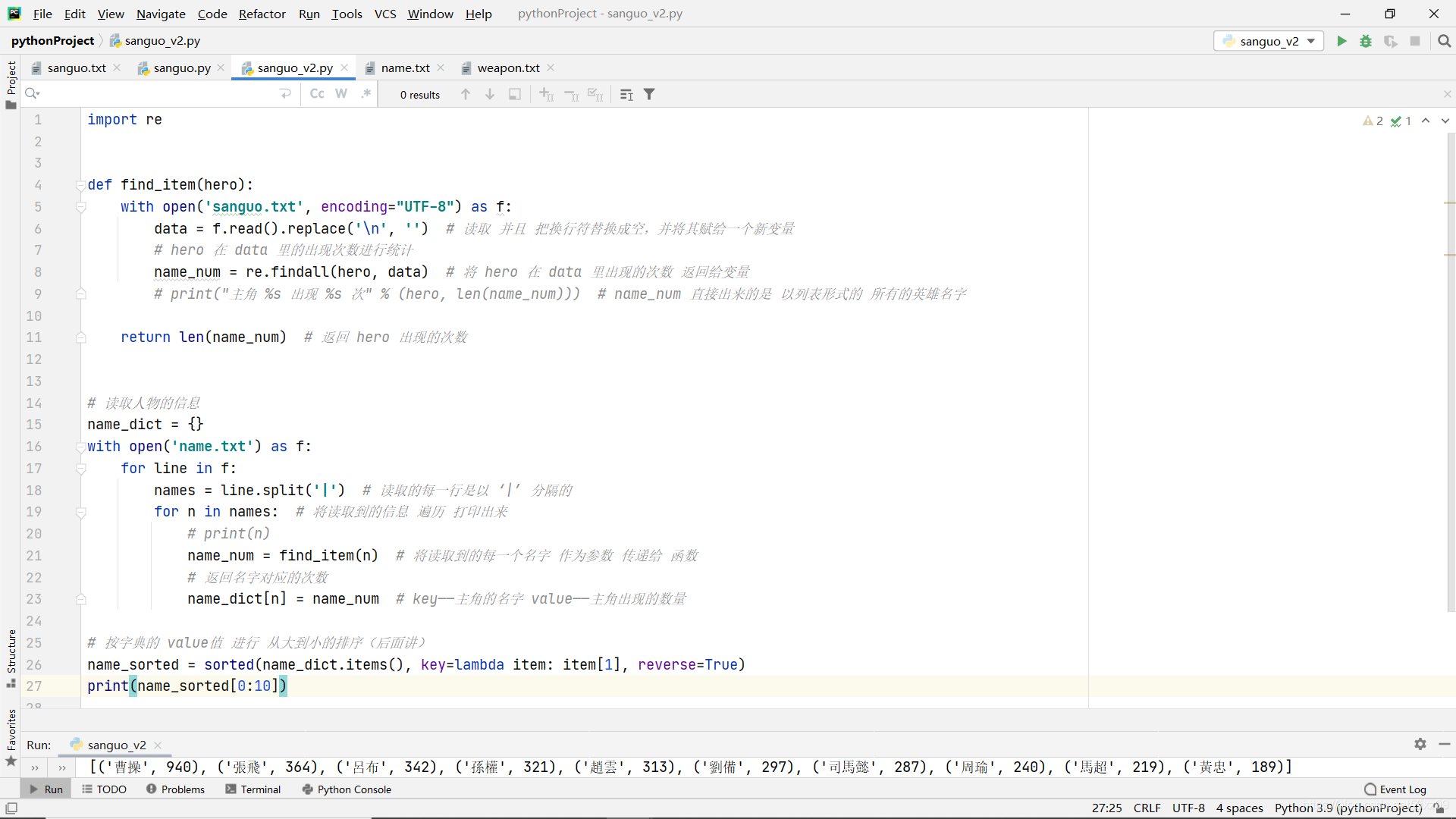Open the Navigate menu
Viewport: 1456px width, 819px height.
point(161,14)
